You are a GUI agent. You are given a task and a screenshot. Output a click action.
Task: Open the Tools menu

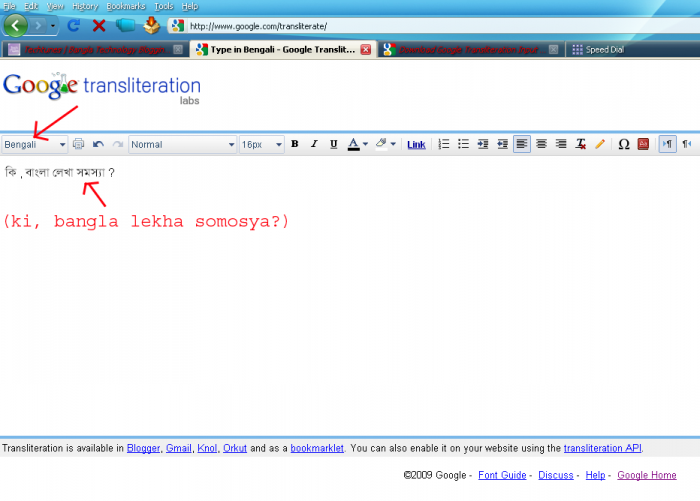click(x=163, y=6)
